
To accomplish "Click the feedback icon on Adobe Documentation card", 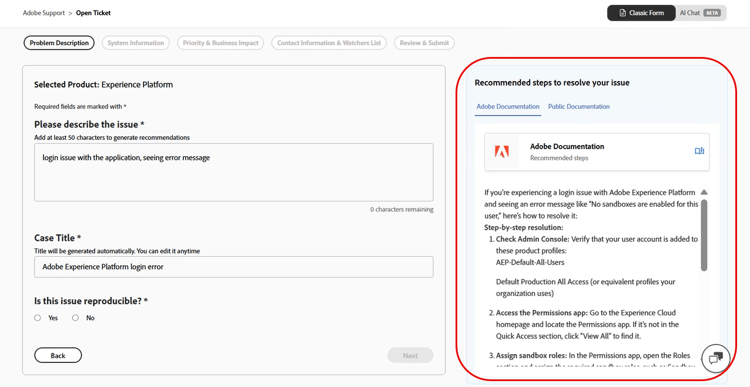I will pyautogui.click(x=699, y=151).
